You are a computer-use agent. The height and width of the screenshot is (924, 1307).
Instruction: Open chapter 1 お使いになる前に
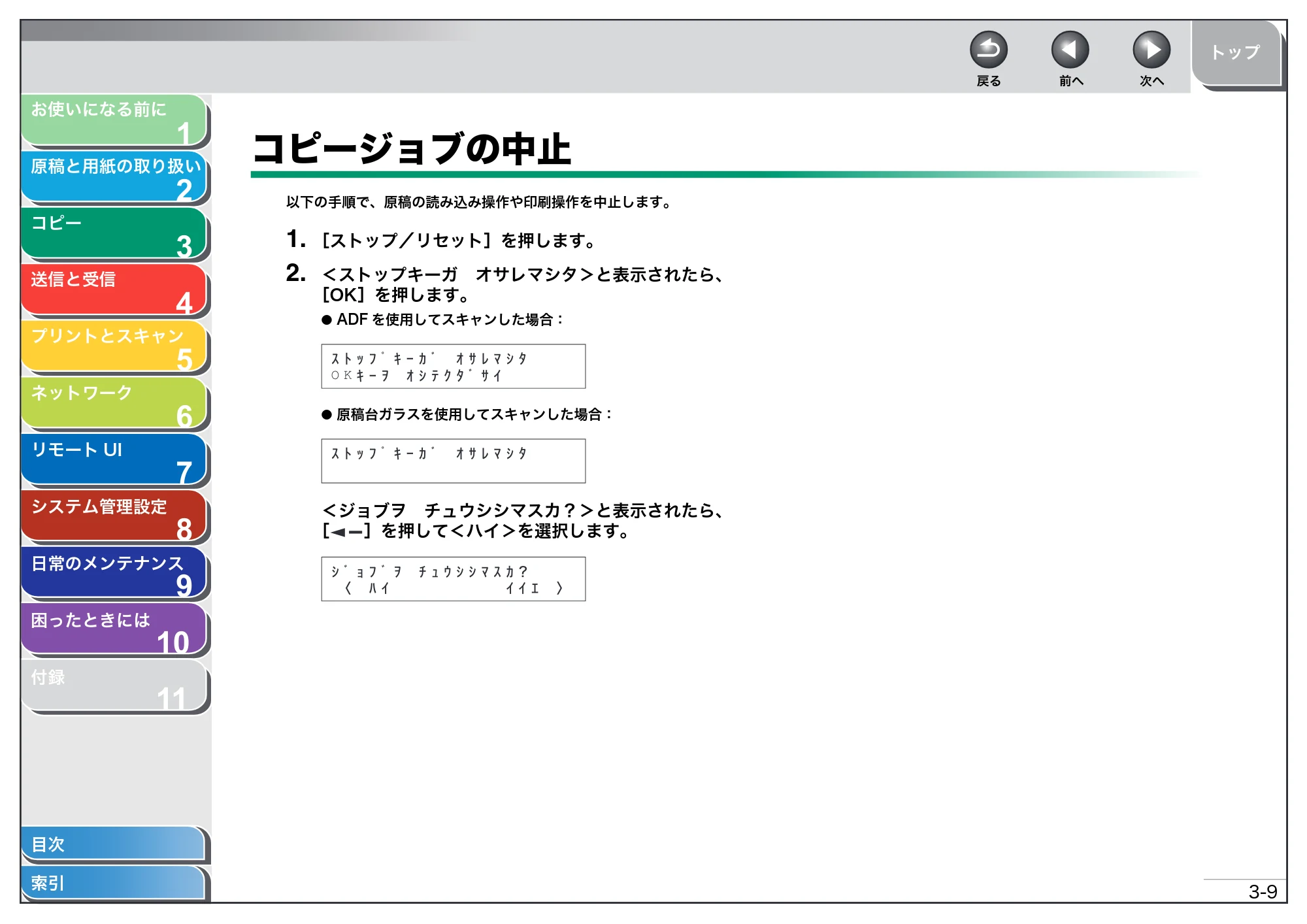click(x=114, y=120)
